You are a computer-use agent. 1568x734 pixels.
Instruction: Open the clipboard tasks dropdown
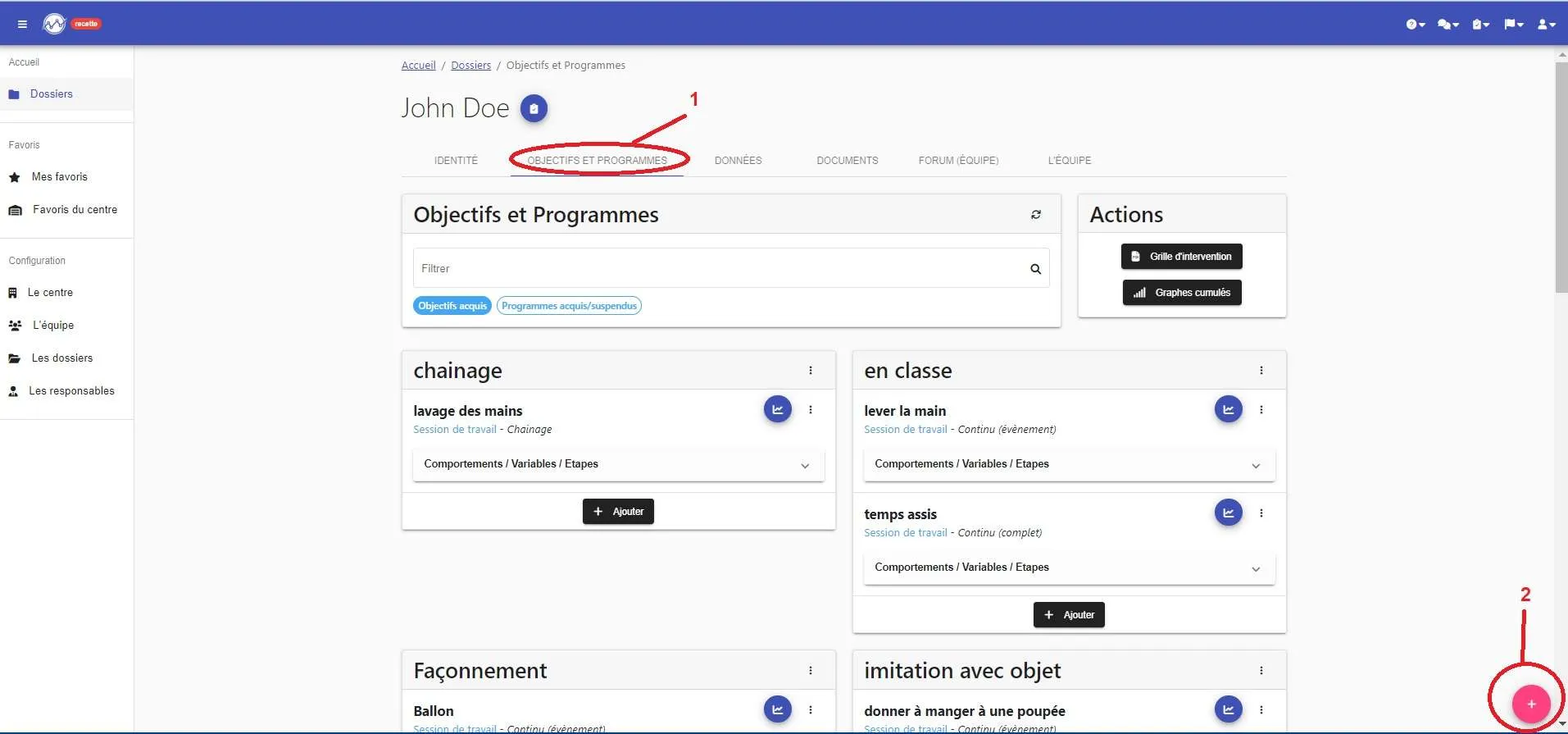1480,25
